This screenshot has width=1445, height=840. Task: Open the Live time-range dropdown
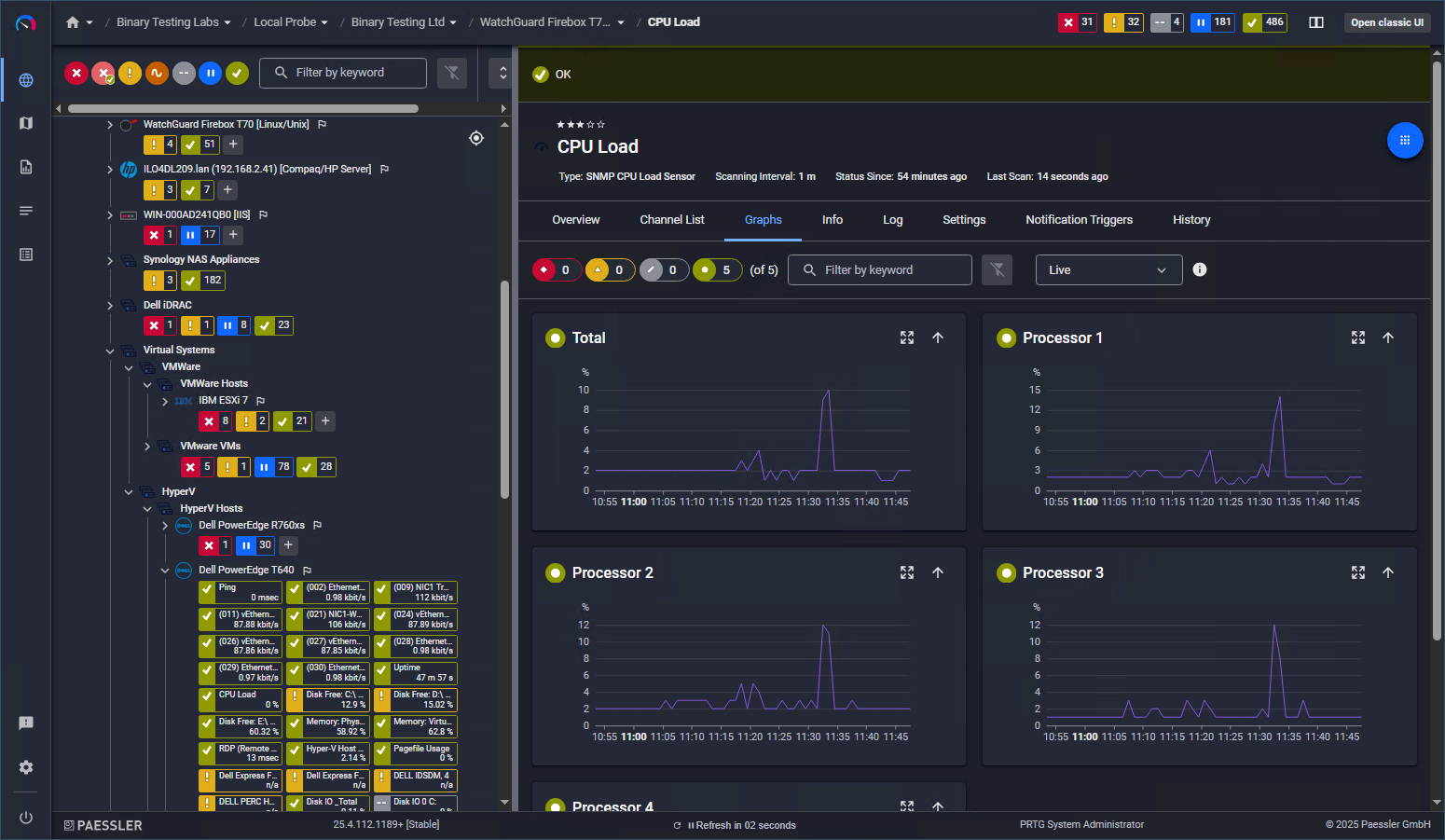coord(1108,269)
